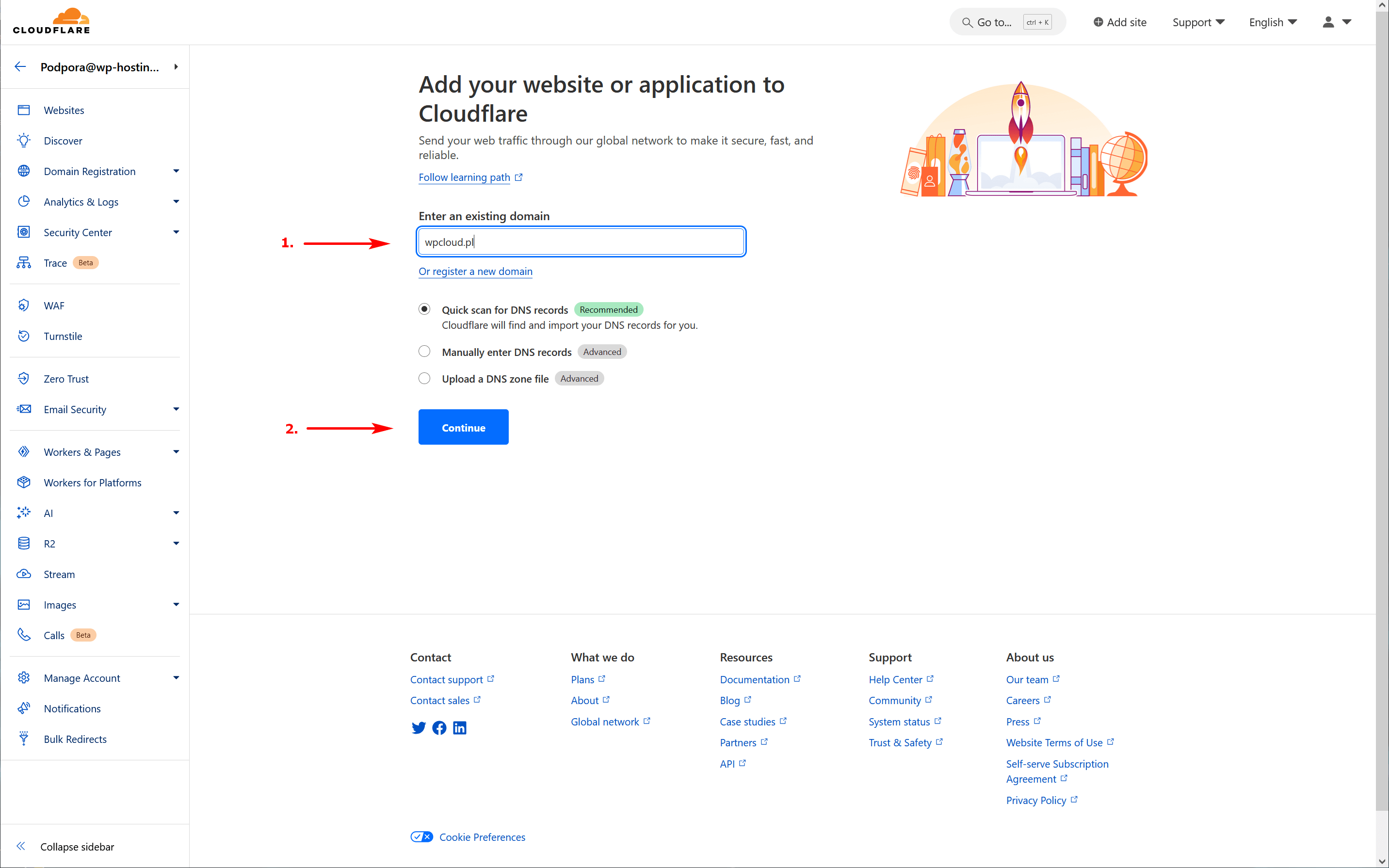Expand Domain Registration submenu arrow
The height and width of the screenshot is (868, 1389).
(x=176, y=171)
